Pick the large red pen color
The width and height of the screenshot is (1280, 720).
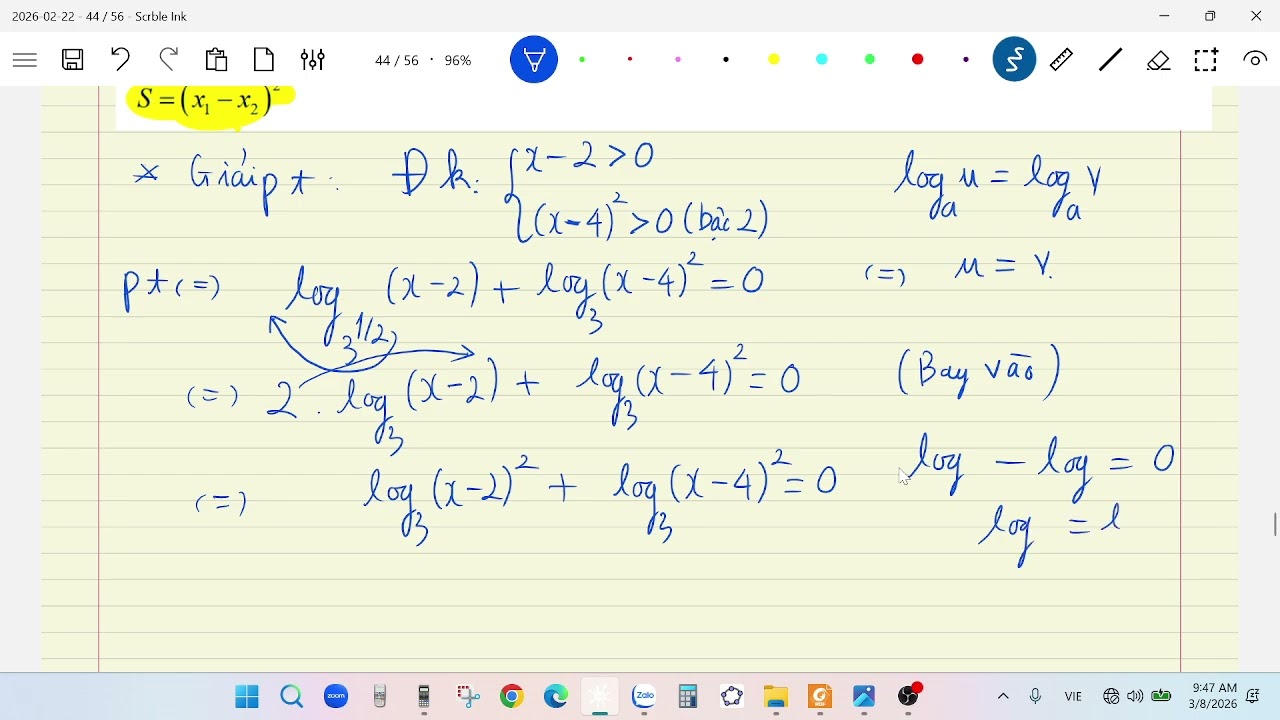point(918,60)
